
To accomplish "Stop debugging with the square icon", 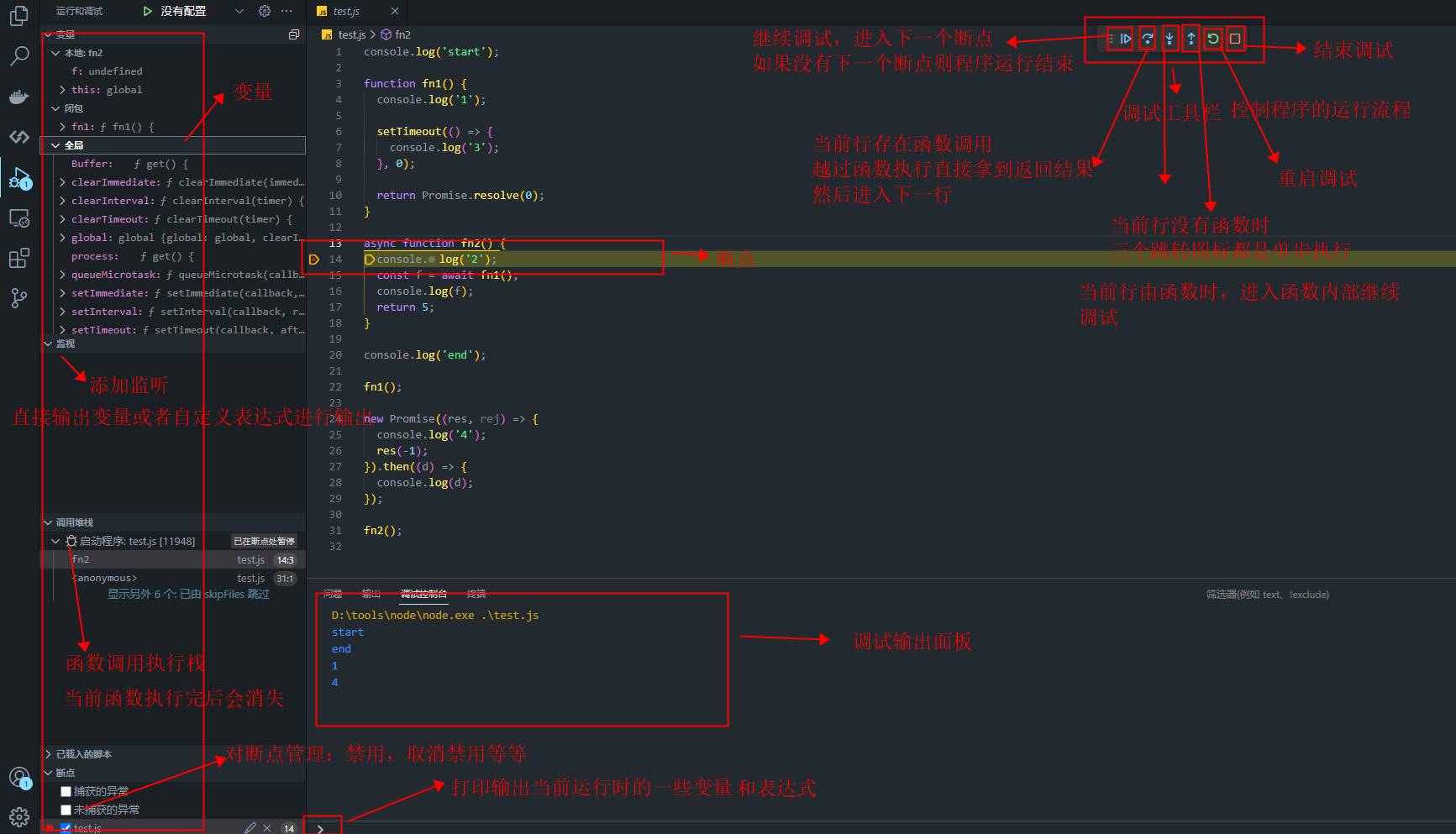I will (1234, 39).
